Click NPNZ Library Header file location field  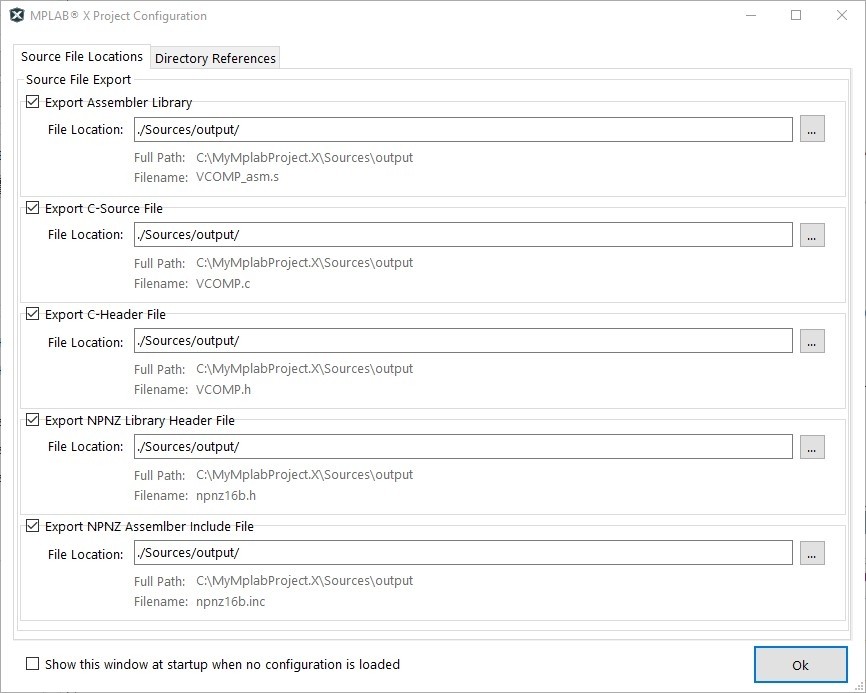point(462,447)
